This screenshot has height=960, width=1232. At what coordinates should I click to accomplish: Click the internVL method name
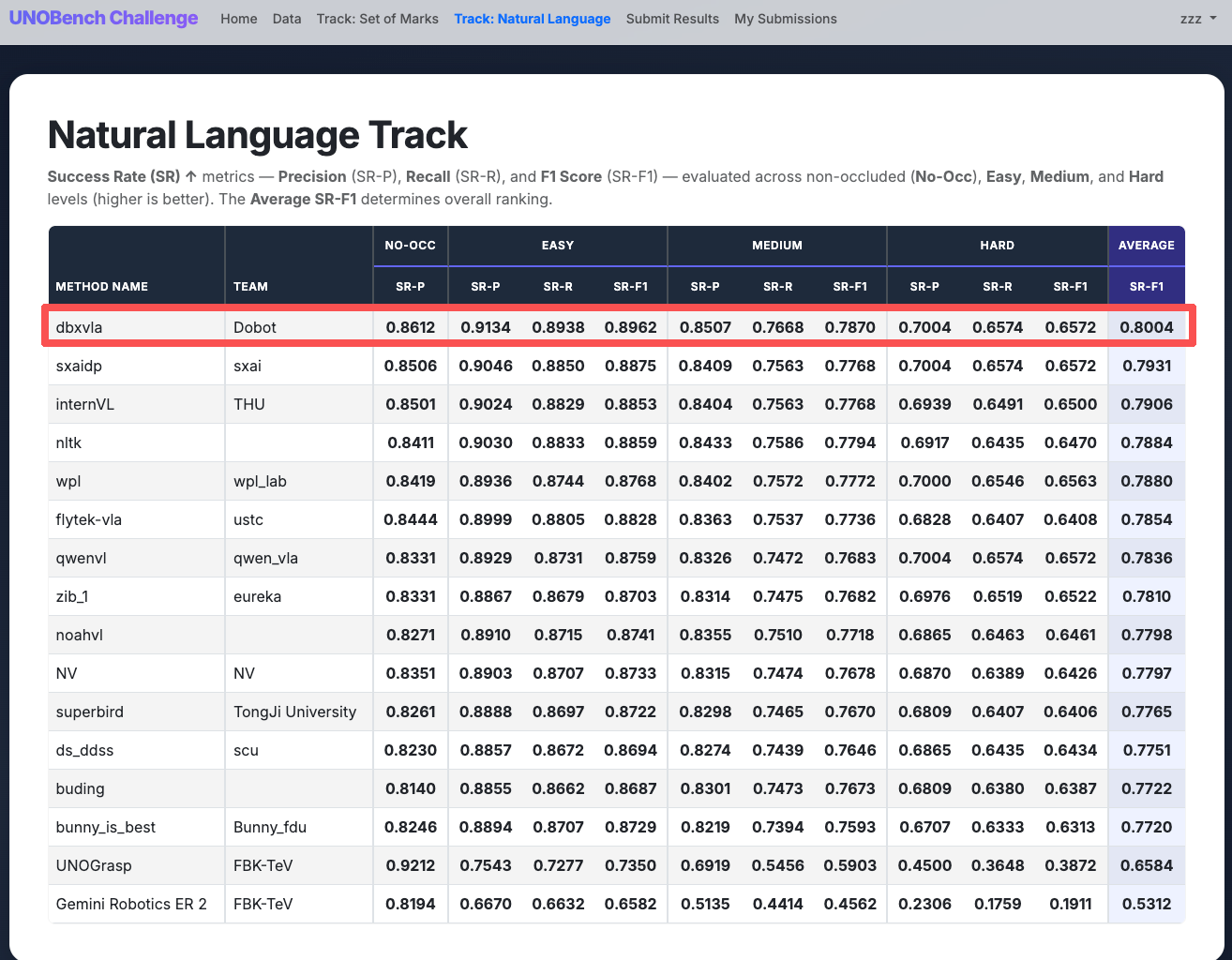(84, 404)
